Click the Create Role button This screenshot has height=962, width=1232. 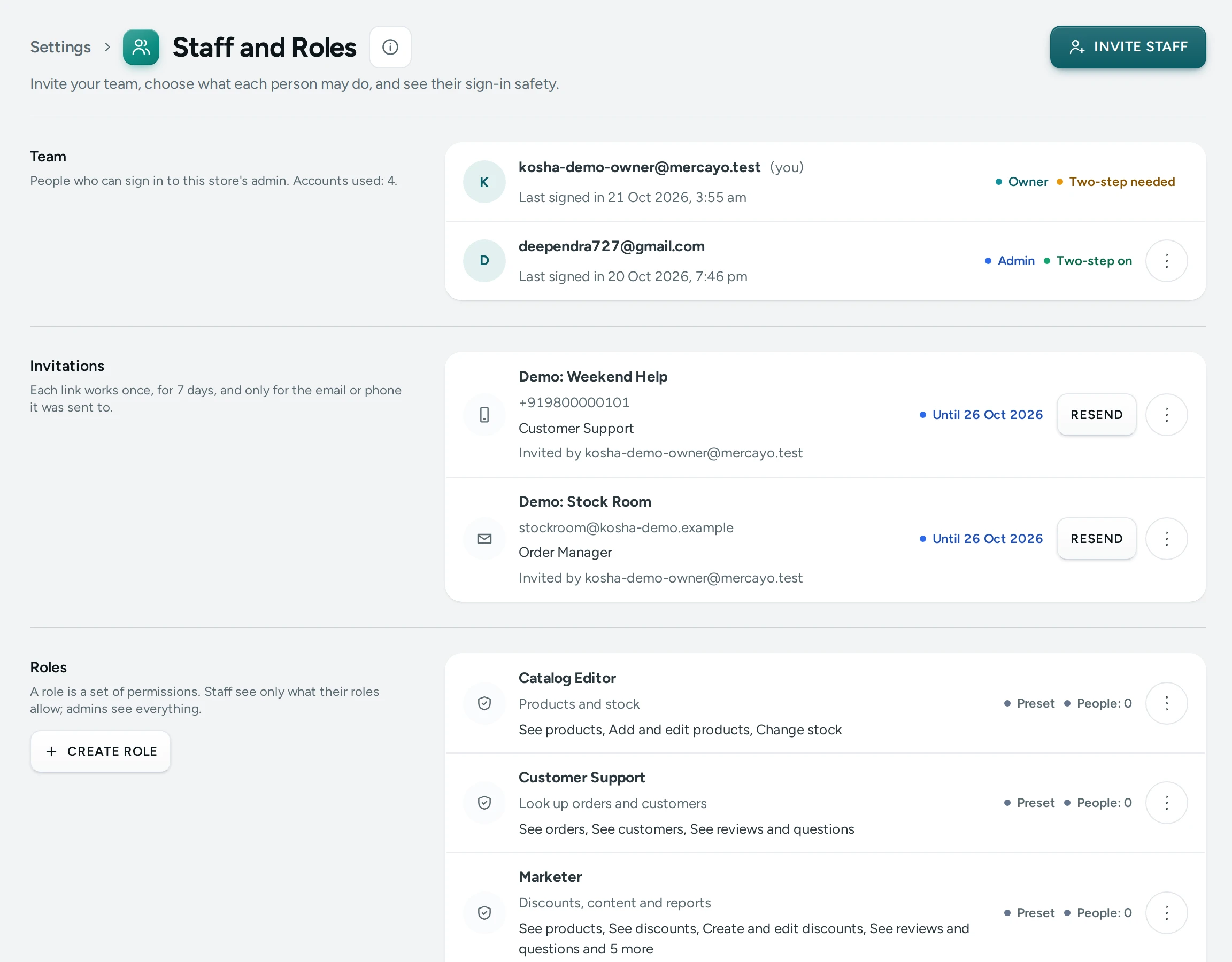(101, 751)
